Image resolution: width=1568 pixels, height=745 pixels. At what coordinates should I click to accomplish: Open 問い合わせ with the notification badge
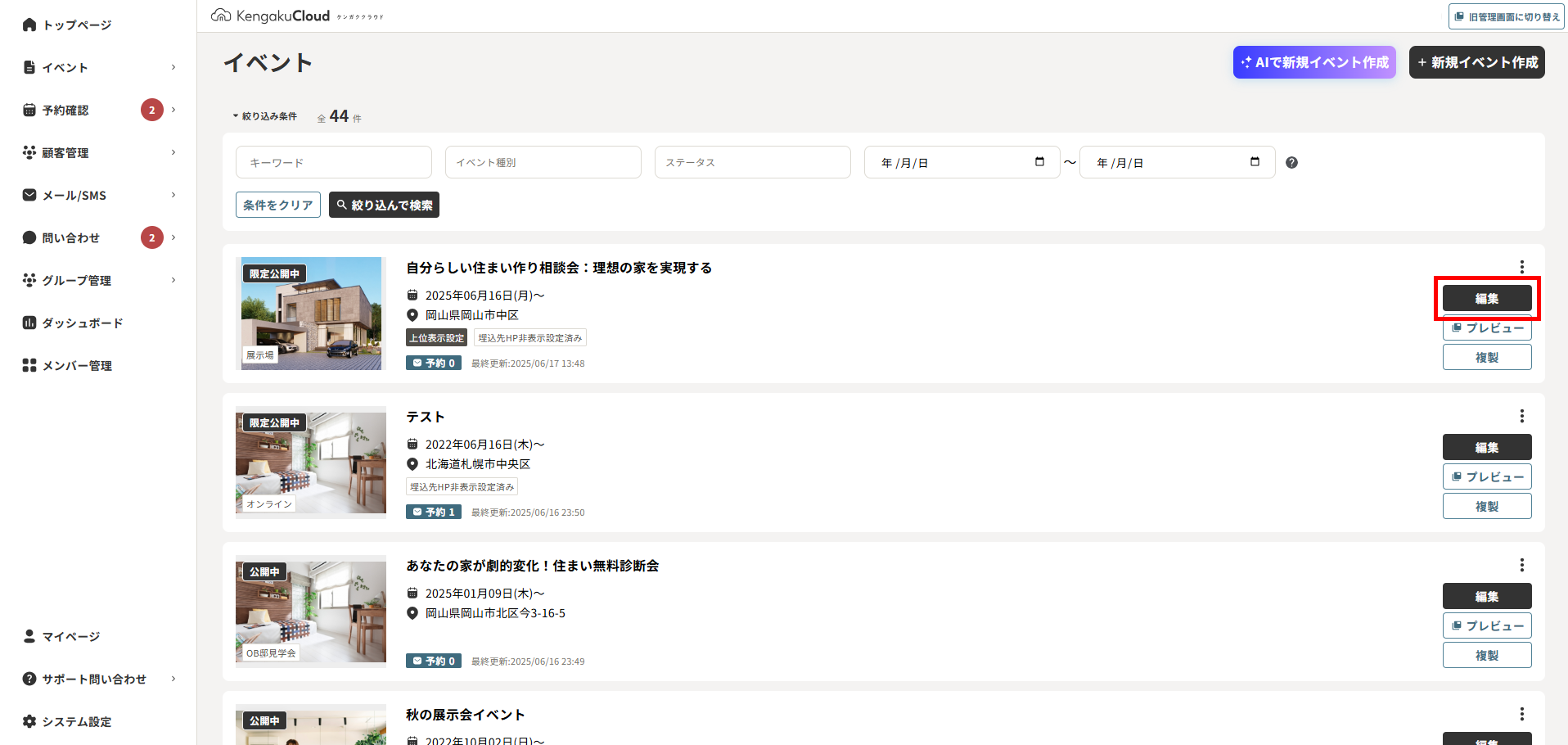pyautogui.click(x=72, y=237)
